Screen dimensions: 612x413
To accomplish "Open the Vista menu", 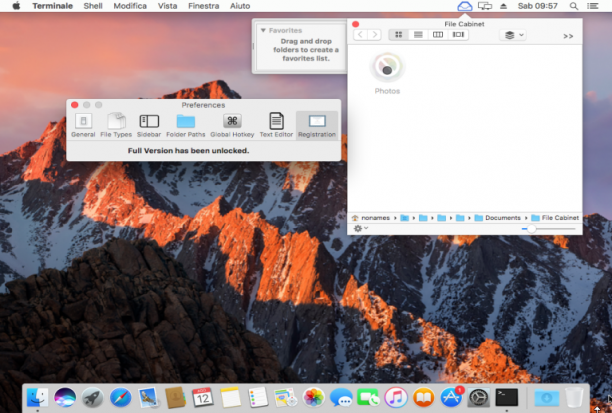I will (167, 6).
